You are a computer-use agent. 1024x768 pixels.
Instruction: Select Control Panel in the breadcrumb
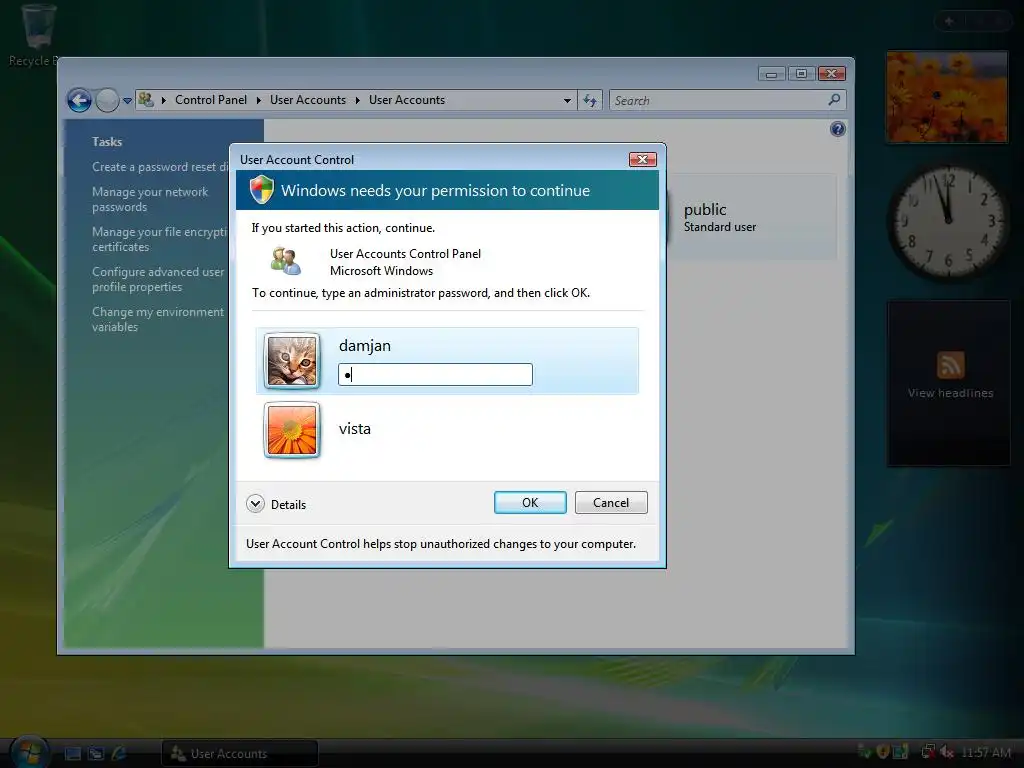click(x=210, y=100)
